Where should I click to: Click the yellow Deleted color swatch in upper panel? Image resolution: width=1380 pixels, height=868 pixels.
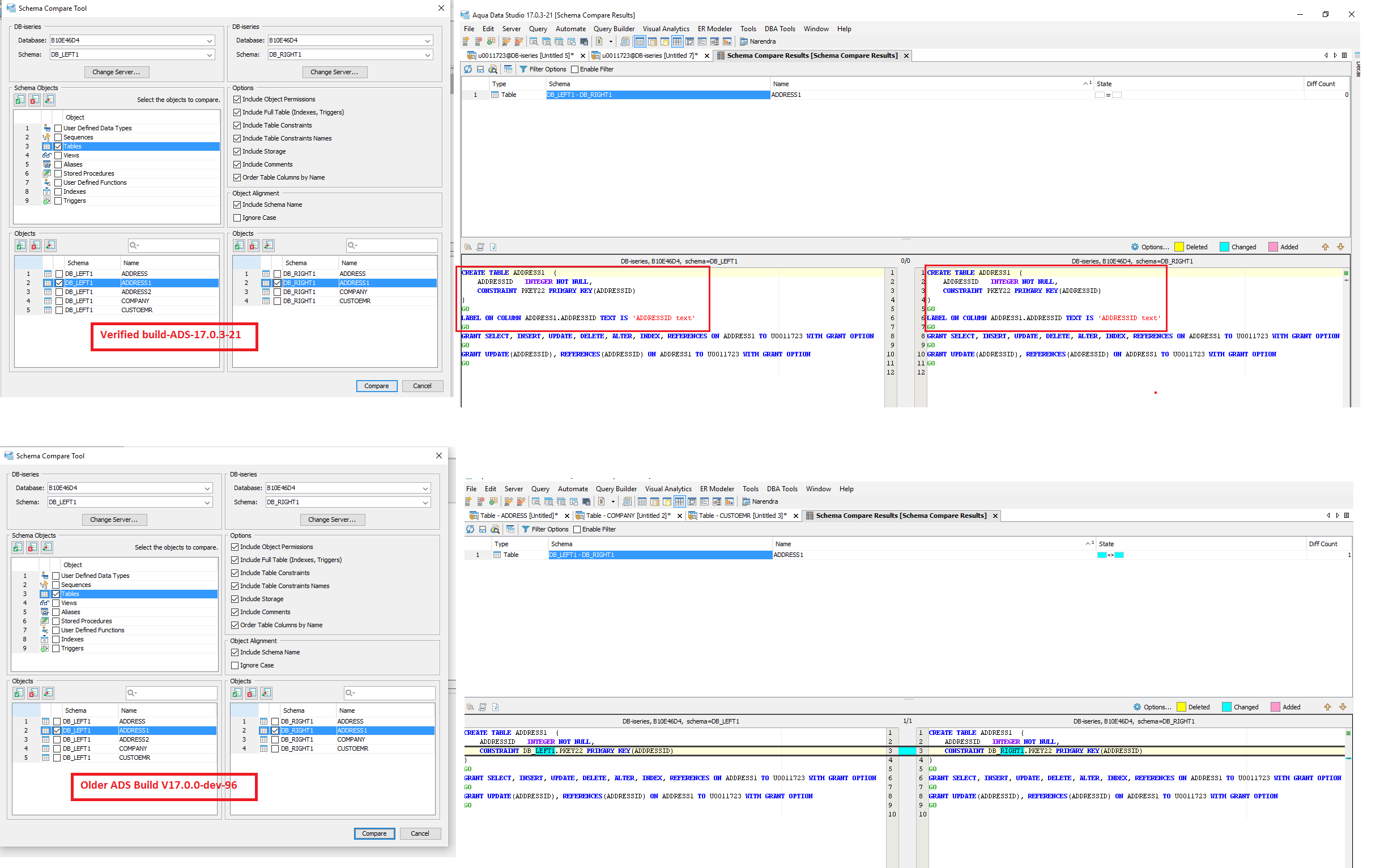[1179, 247]
